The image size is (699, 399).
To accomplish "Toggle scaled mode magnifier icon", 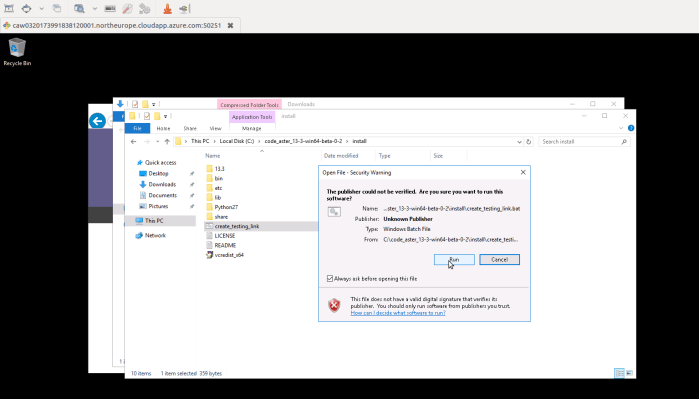I will pyautogui.click(x=79, y=8).
